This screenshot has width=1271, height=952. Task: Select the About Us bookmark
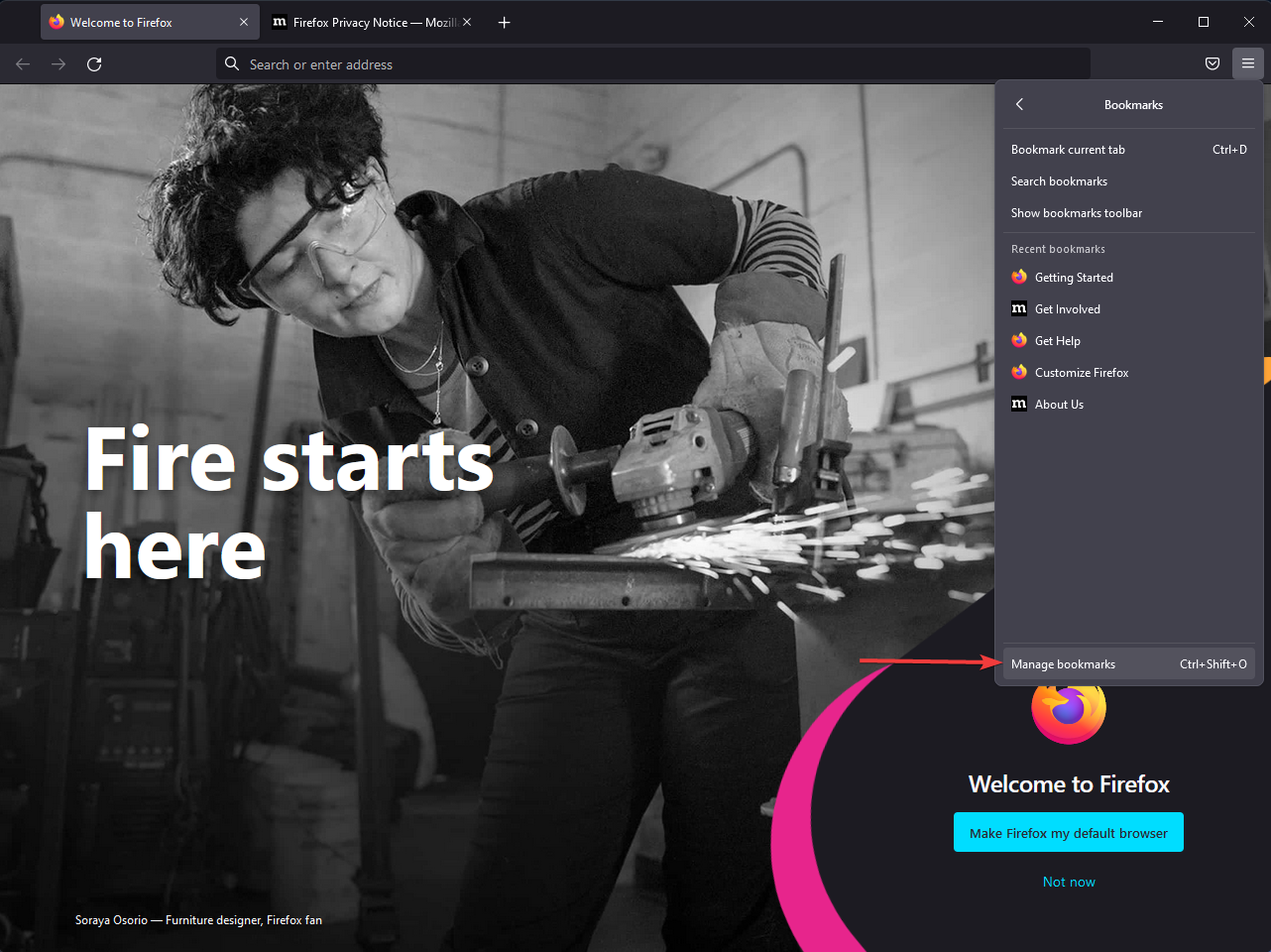pos(1059,404)
